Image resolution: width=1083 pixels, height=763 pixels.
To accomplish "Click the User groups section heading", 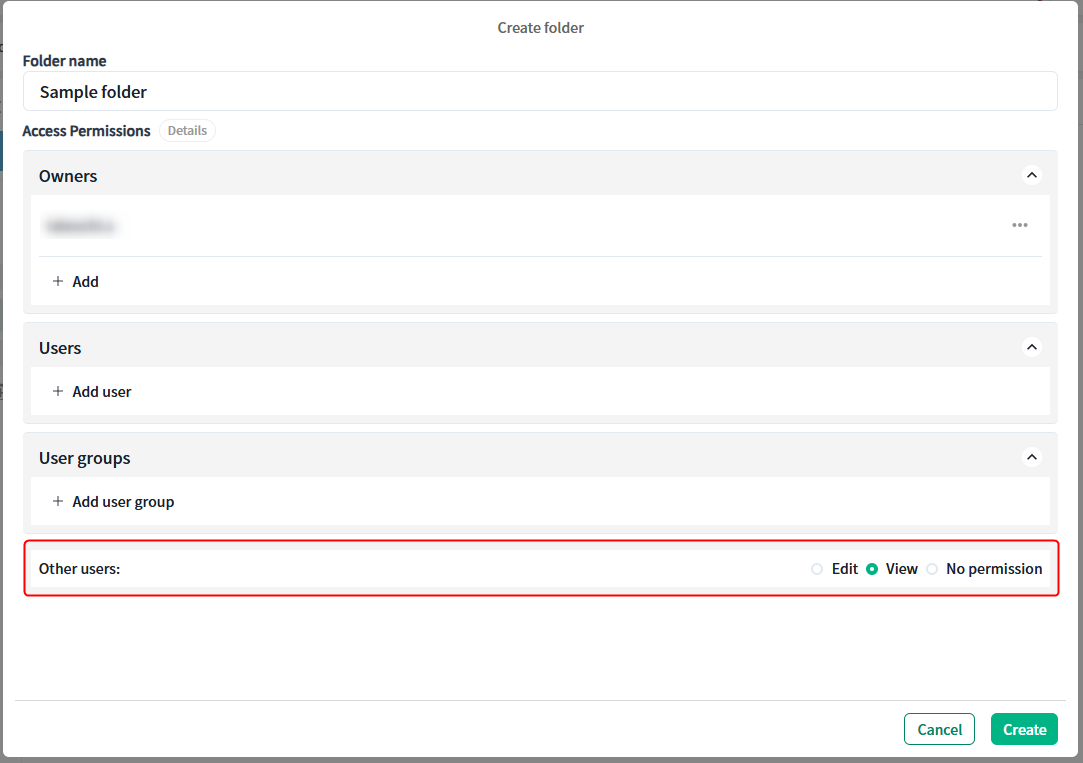I will tap(84, 458).
